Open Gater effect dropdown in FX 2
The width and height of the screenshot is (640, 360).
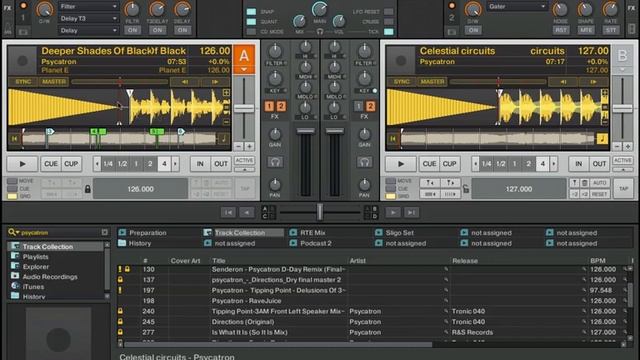point(516,6)
